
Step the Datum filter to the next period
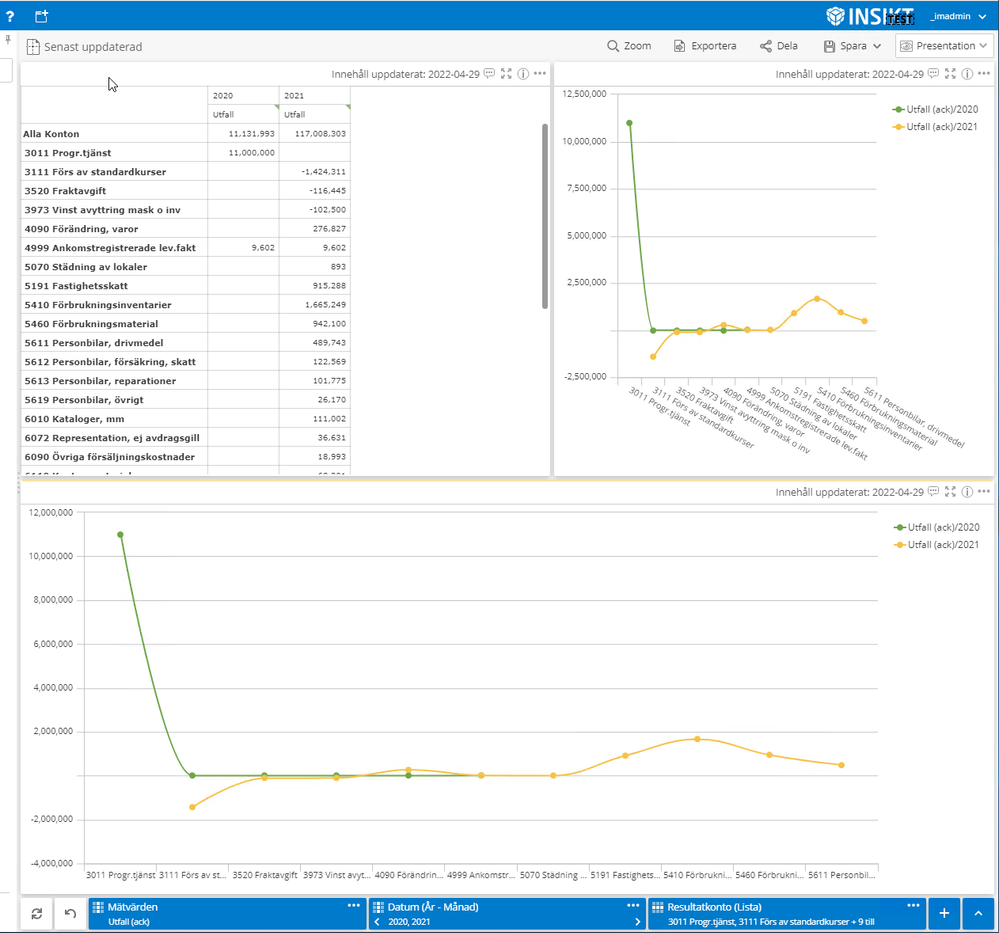point(637,922)
